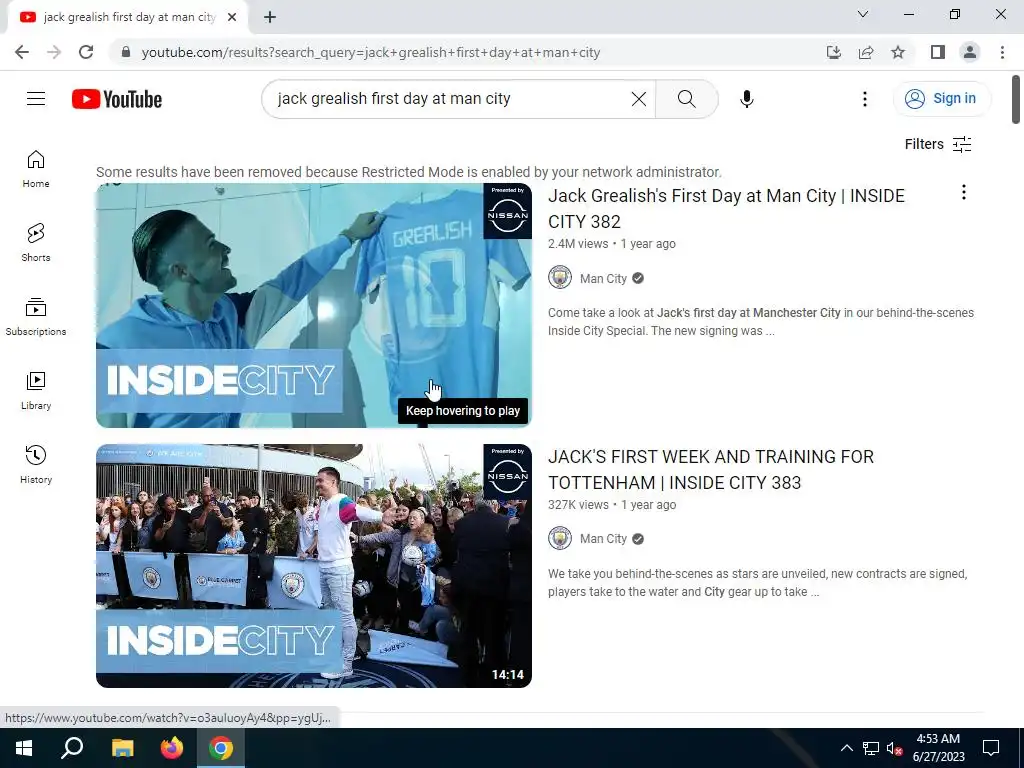The height and width of the screenshot is (768, 1024).
Task: Click the YouTube logo
Action: pyautogui.click(x=117, y=99)
